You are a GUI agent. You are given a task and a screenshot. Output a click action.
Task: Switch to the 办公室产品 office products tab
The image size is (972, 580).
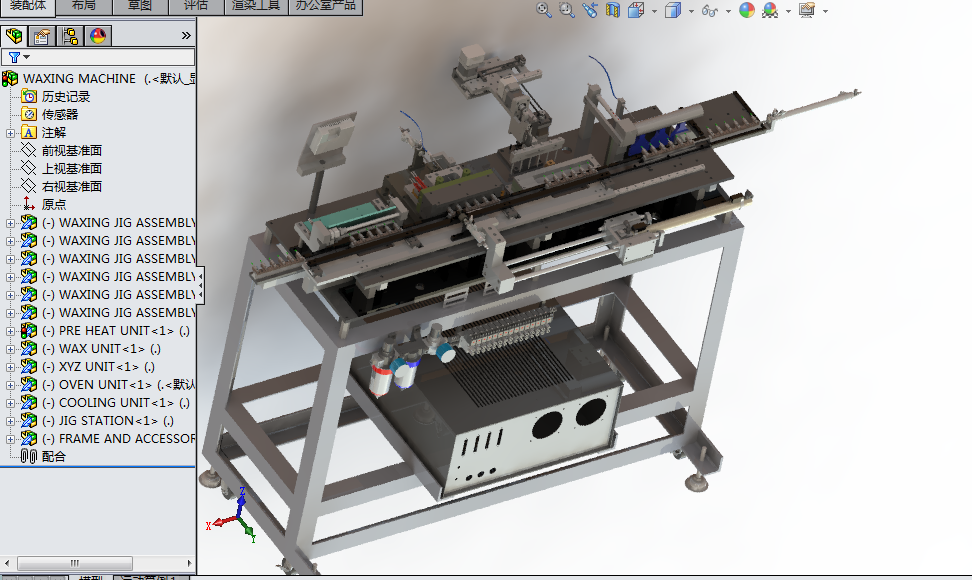(x=325, y=6)
